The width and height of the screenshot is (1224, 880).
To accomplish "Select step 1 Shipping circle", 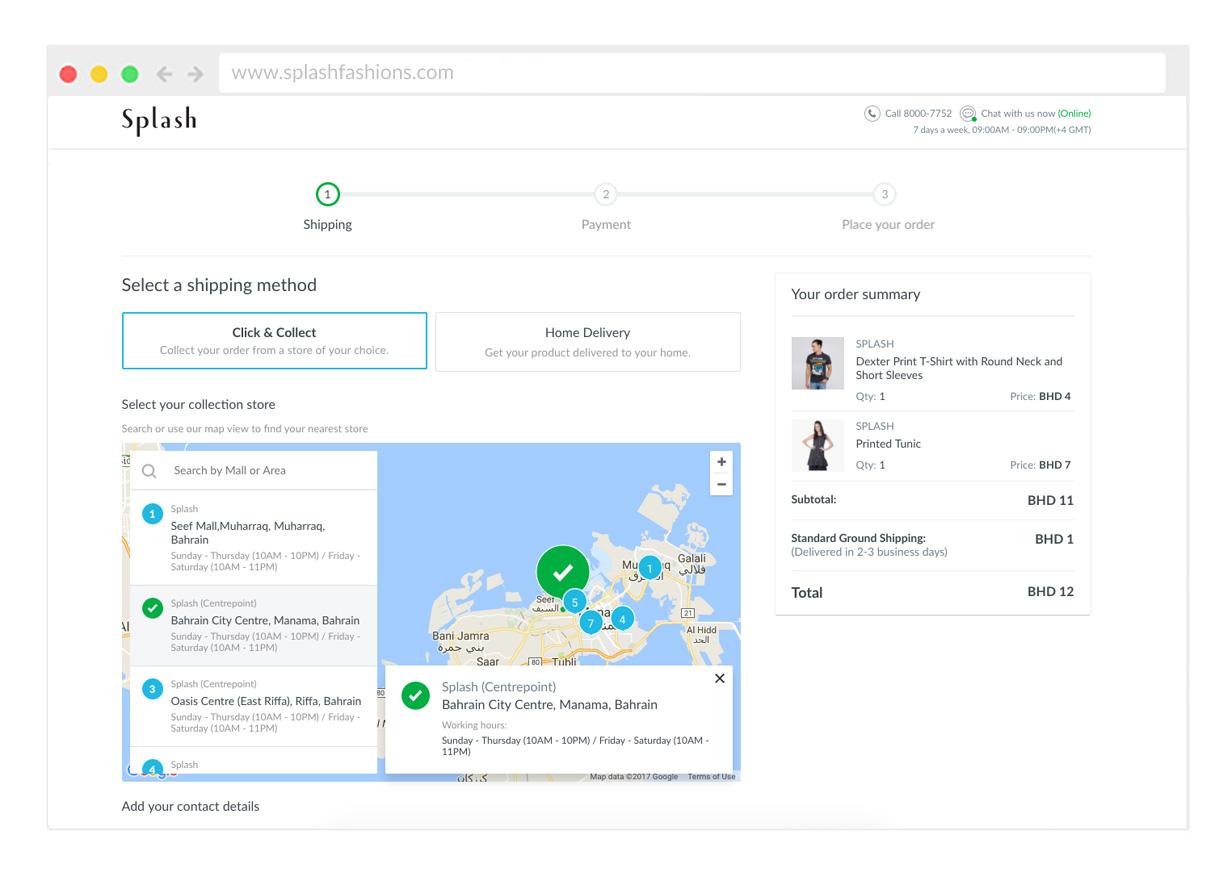I will click(x=327, y=194).
